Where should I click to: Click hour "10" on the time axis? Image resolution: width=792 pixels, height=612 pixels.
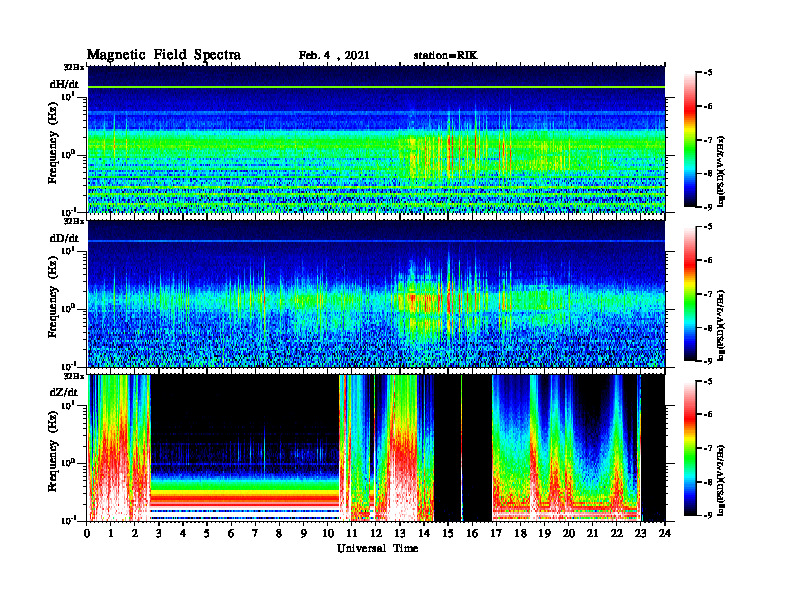(x=327, y=533)
